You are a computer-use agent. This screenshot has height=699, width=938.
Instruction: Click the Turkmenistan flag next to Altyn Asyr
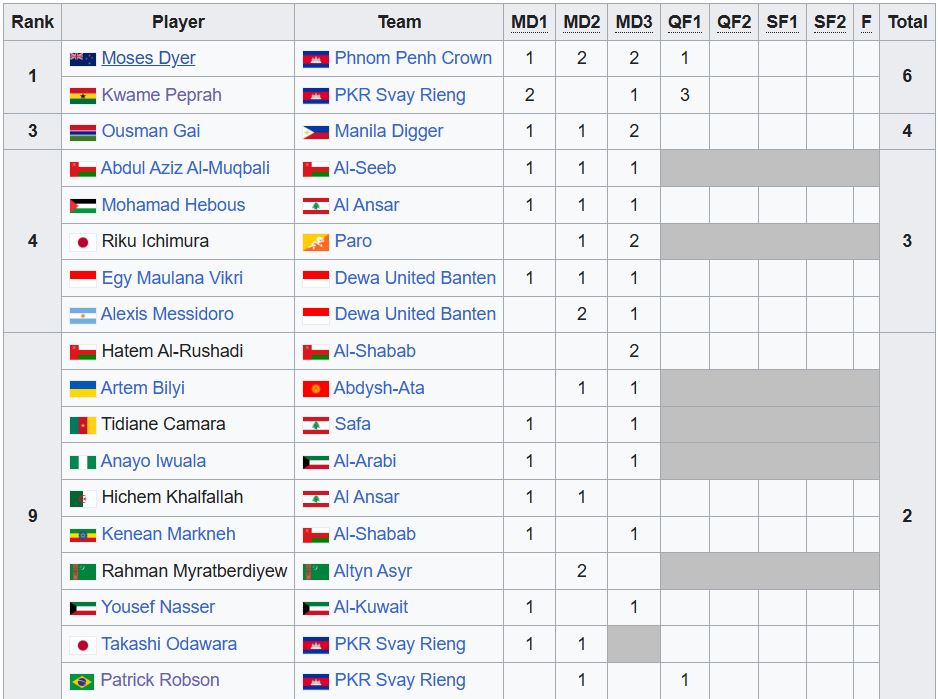click(315, 571)
